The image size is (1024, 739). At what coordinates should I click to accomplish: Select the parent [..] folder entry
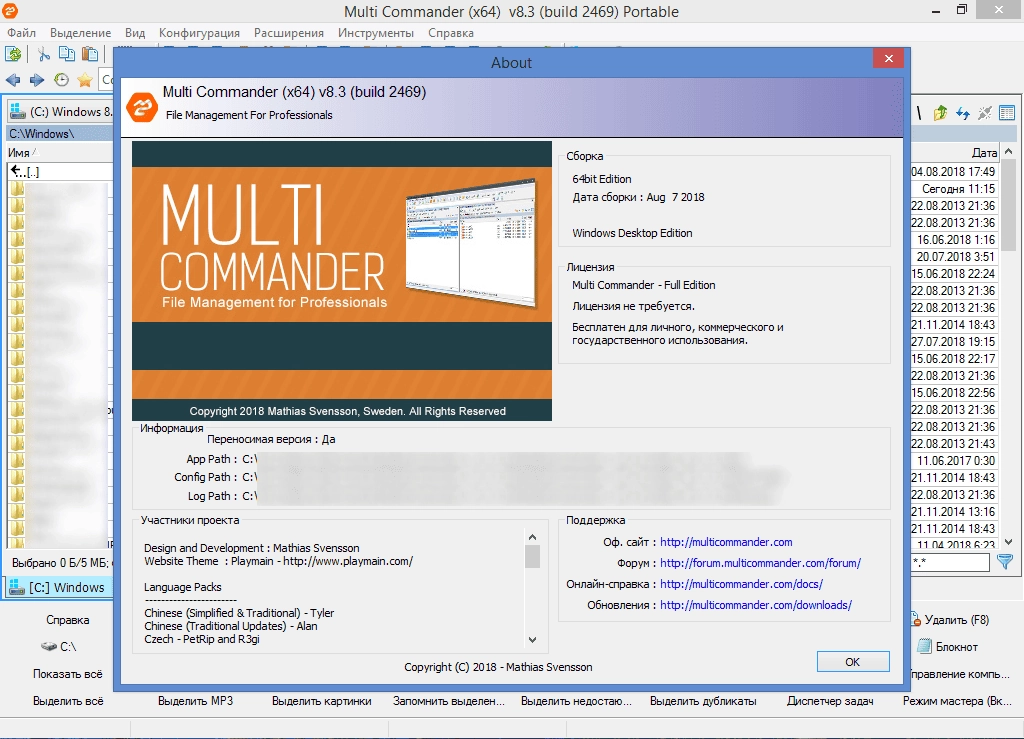click(x=60, y=172)
